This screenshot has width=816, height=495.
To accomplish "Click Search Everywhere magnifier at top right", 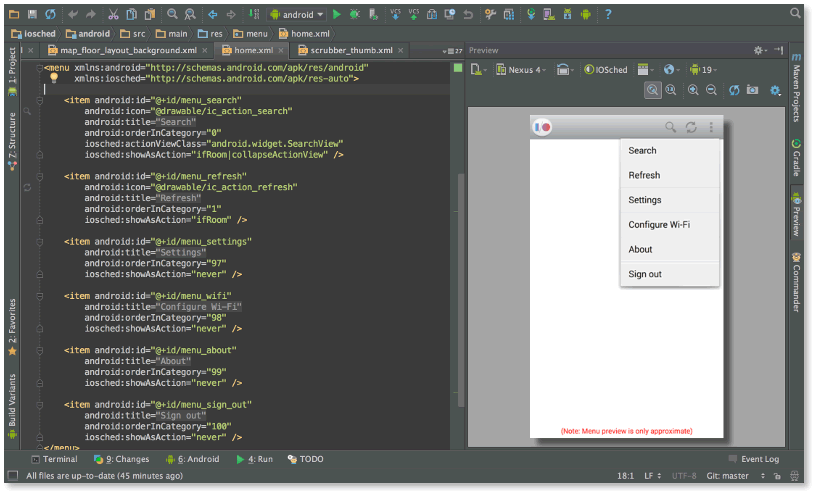I will 795,13.
